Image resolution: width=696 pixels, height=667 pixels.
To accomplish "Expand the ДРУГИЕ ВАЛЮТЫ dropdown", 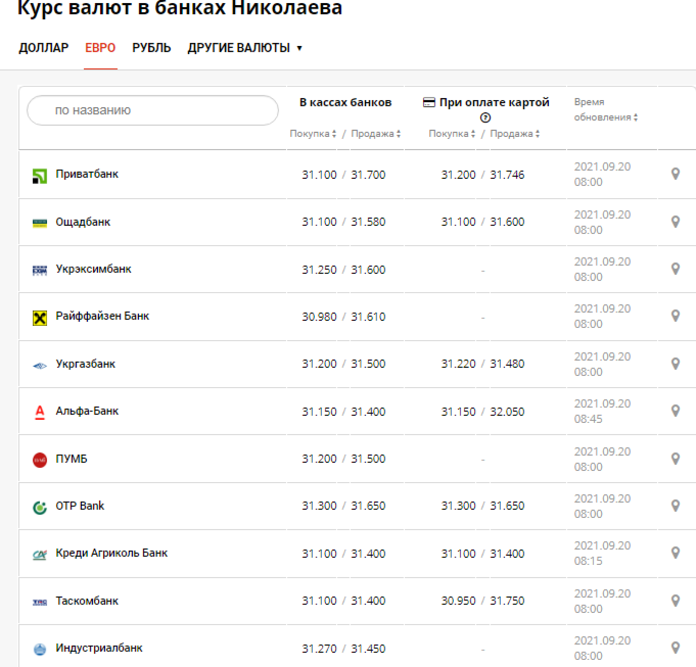I will point(245,48).
